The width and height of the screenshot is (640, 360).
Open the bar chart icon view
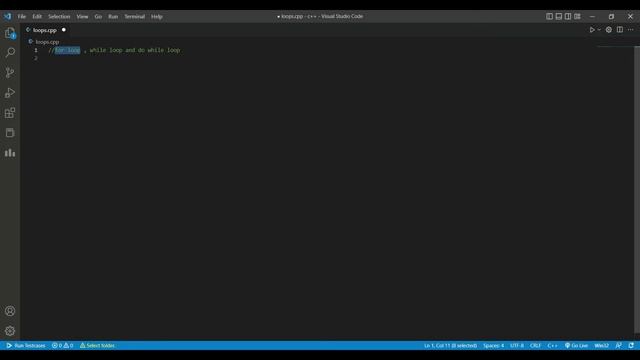pos(10,153)
